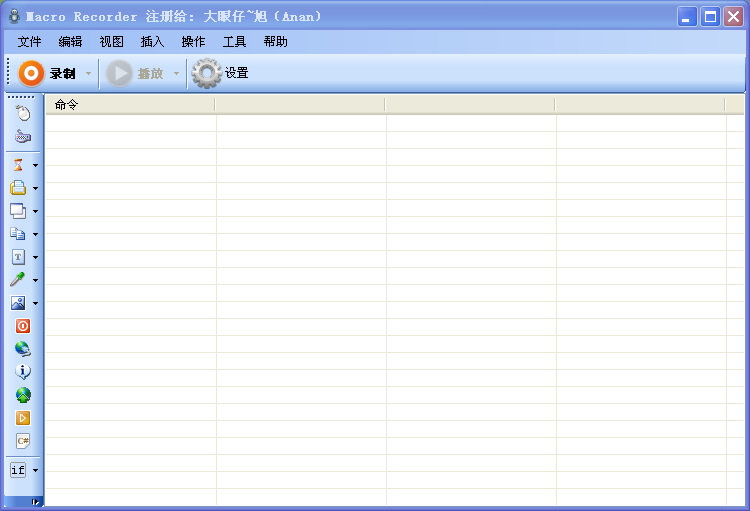Expand the 录制 dropdown arrow

[x=88, y=73]
